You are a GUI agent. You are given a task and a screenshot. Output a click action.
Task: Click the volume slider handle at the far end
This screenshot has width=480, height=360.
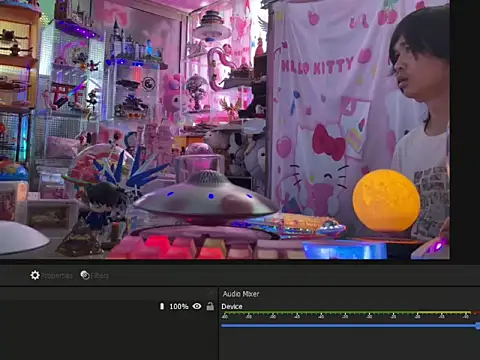tap(478, 326)
